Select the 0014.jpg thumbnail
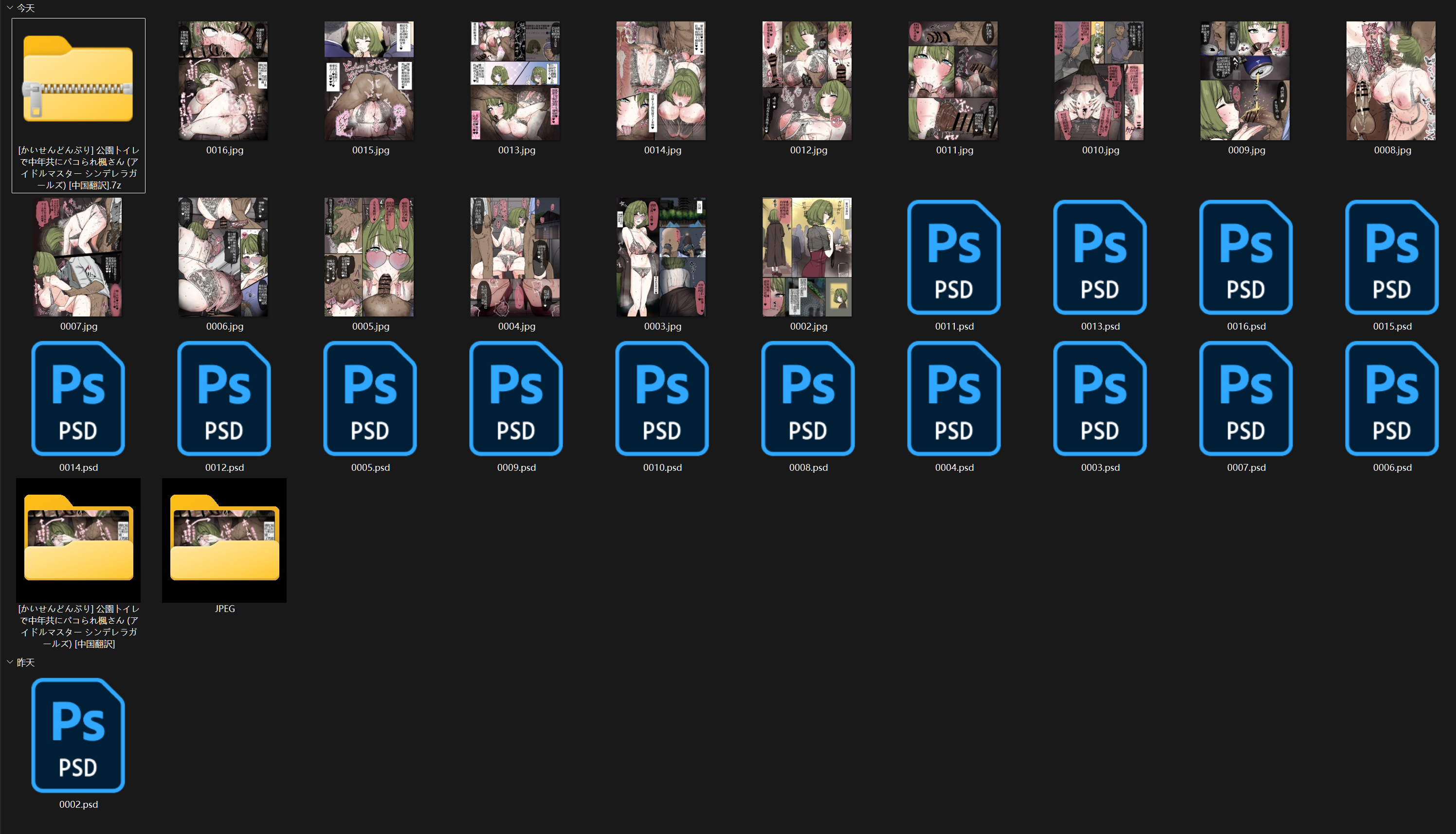Screen dimensions: 1456x834 661,81
